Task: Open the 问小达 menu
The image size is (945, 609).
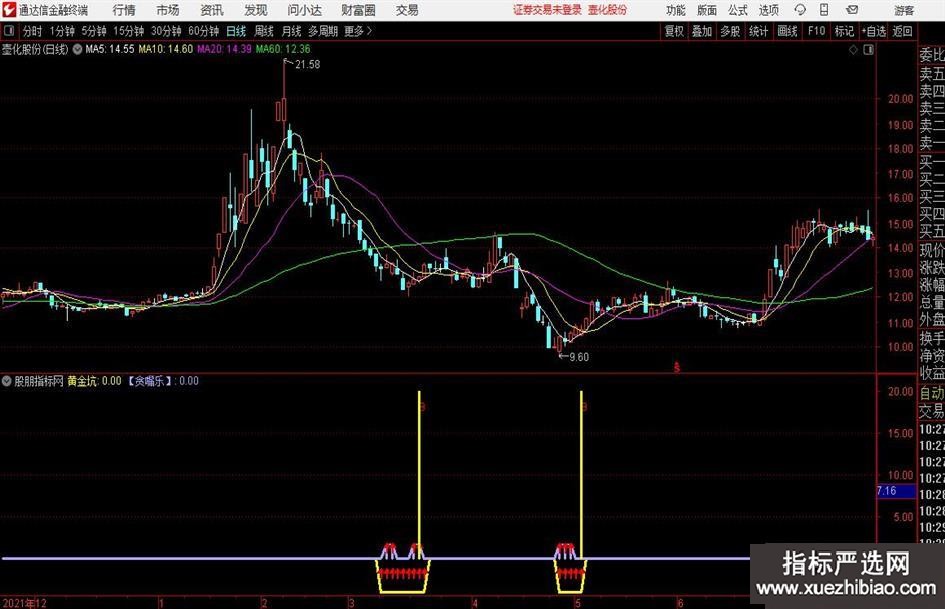Action: click(x=304, y=10)
